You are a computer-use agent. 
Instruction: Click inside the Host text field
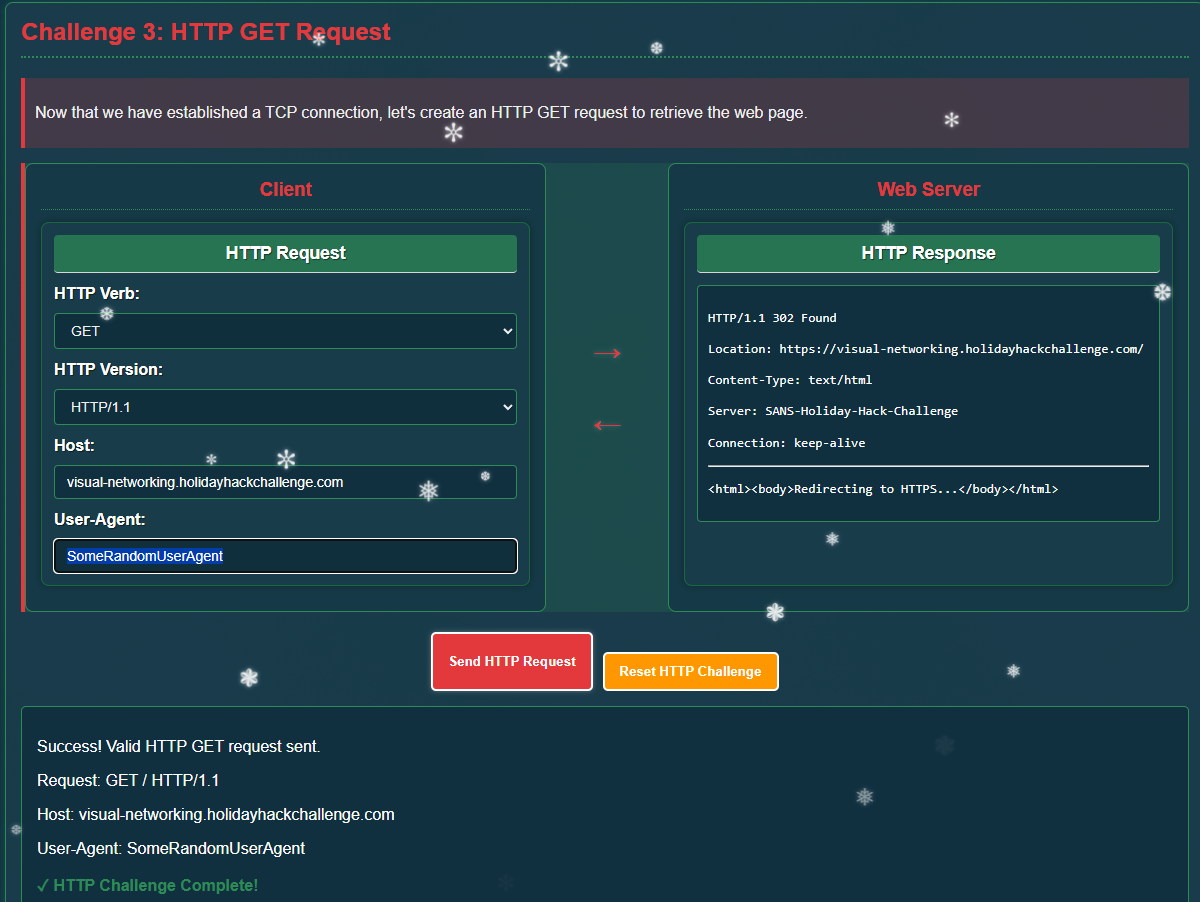[285, 481]
